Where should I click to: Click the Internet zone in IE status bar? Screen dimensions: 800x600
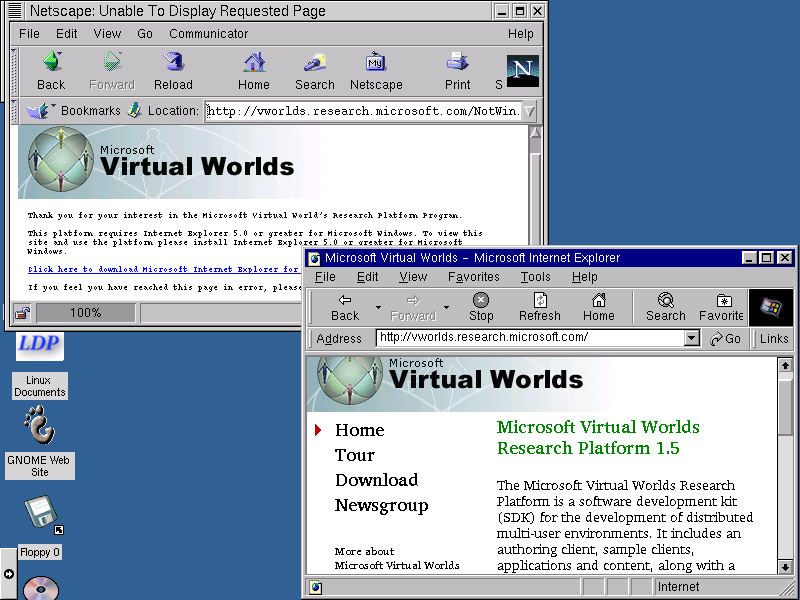[x=719, y=587]
